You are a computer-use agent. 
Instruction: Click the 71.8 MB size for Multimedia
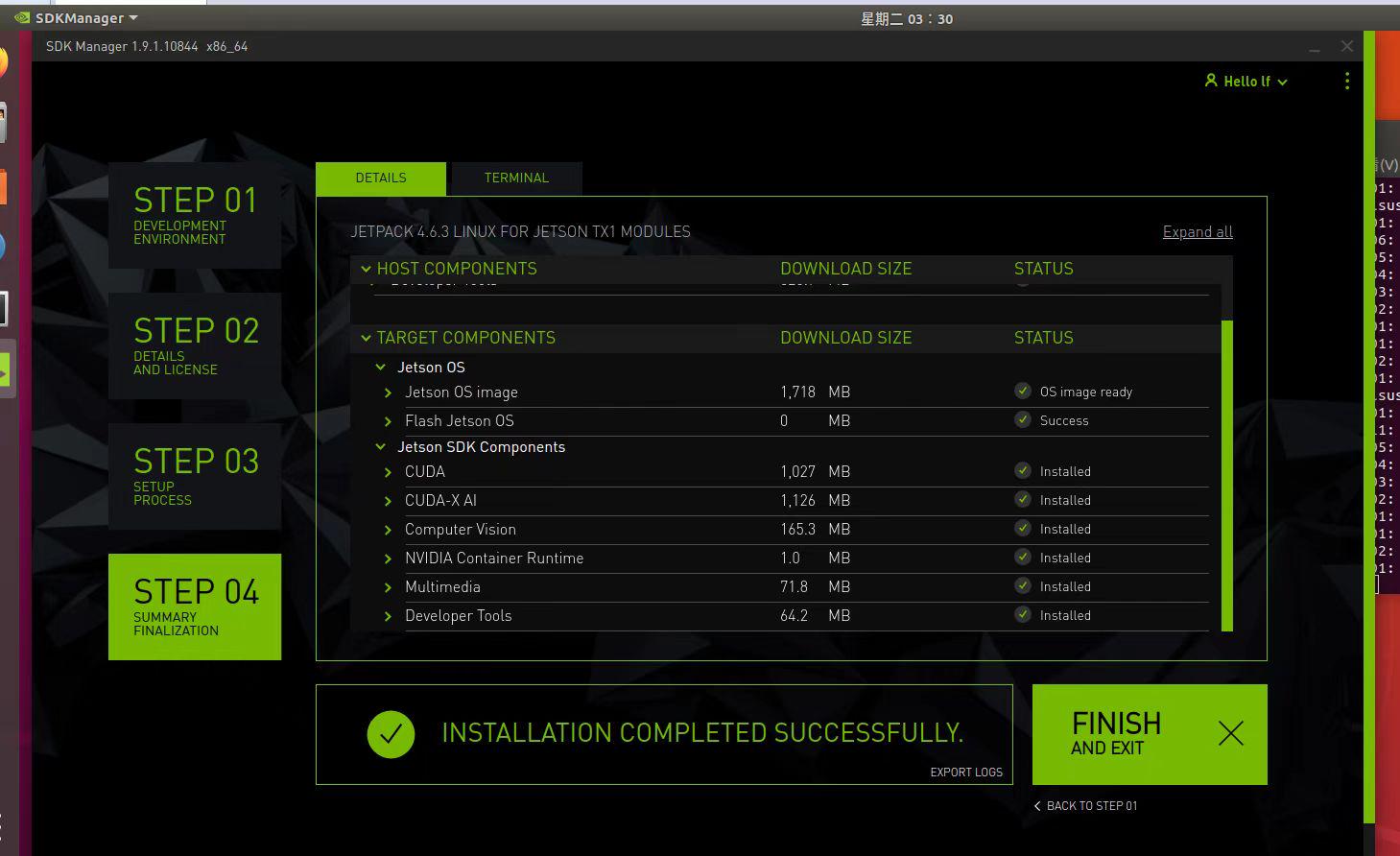tap(815, 587)
